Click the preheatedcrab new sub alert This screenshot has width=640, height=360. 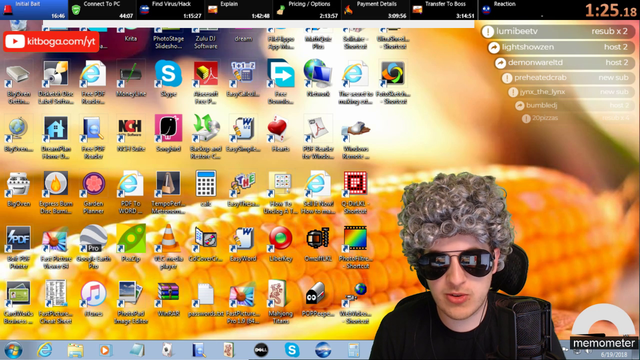[x=568, y=78]
